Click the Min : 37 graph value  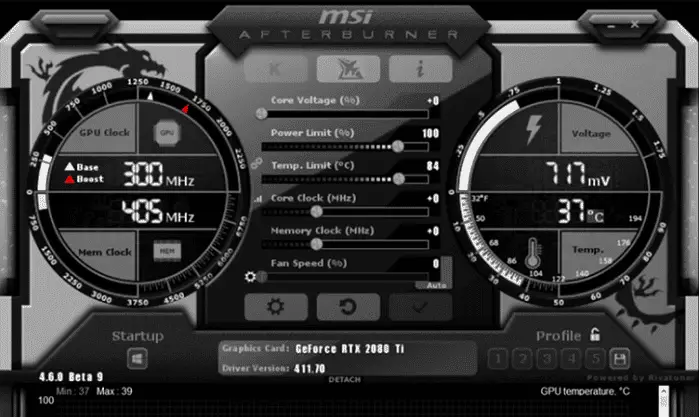point(73,392)
